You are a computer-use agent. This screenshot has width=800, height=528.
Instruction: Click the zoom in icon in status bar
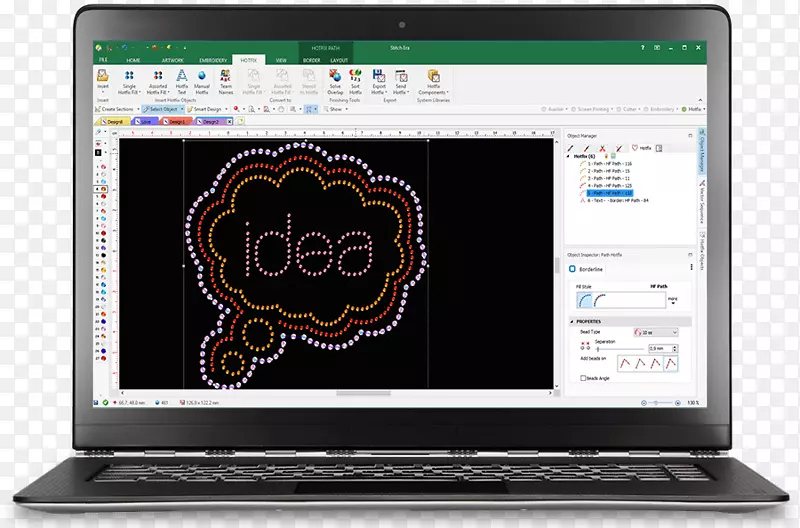coord(678,403)
